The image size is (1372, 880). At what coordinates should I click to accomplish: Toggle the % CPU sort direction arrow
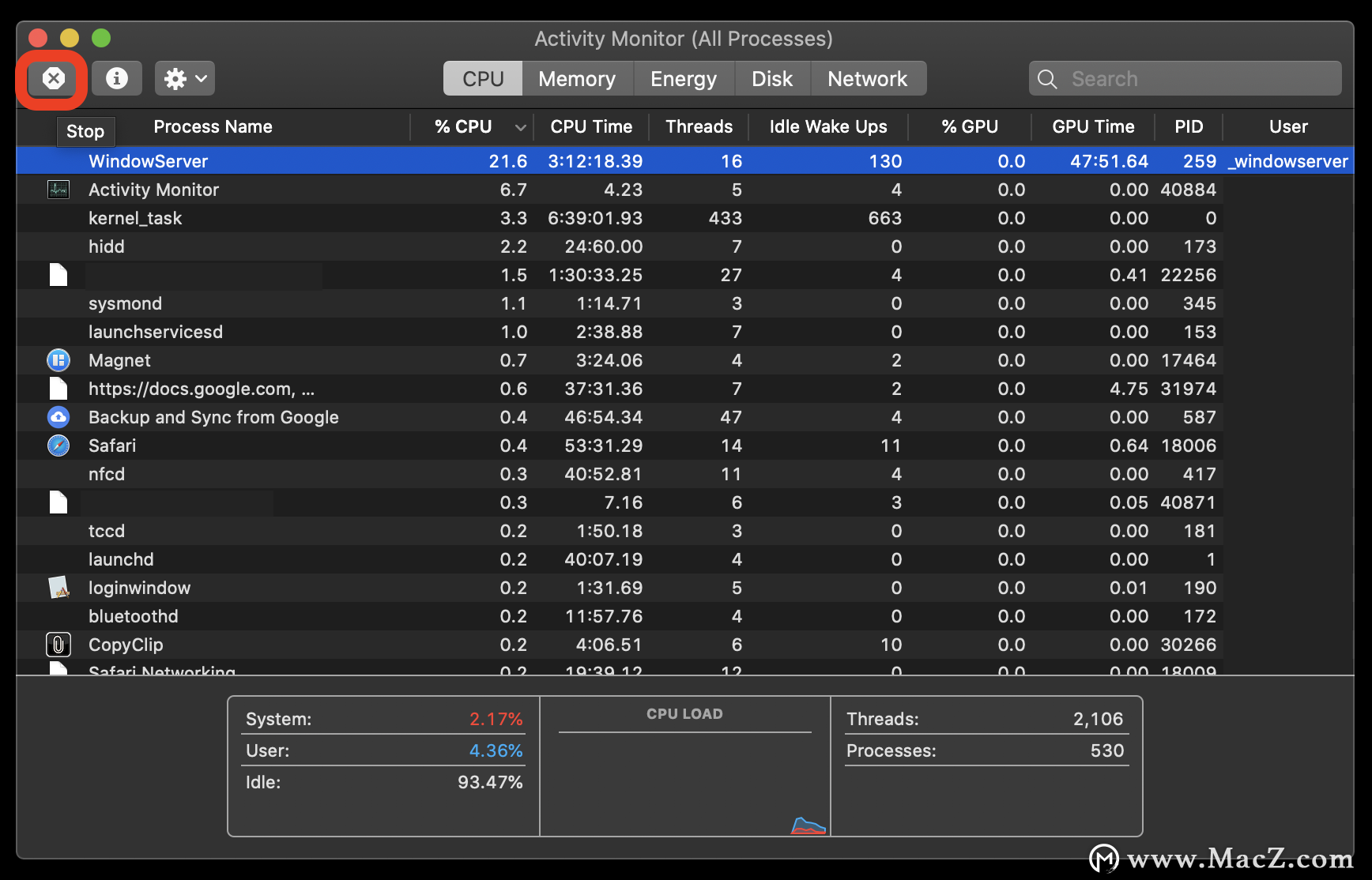tap(520, 127)
